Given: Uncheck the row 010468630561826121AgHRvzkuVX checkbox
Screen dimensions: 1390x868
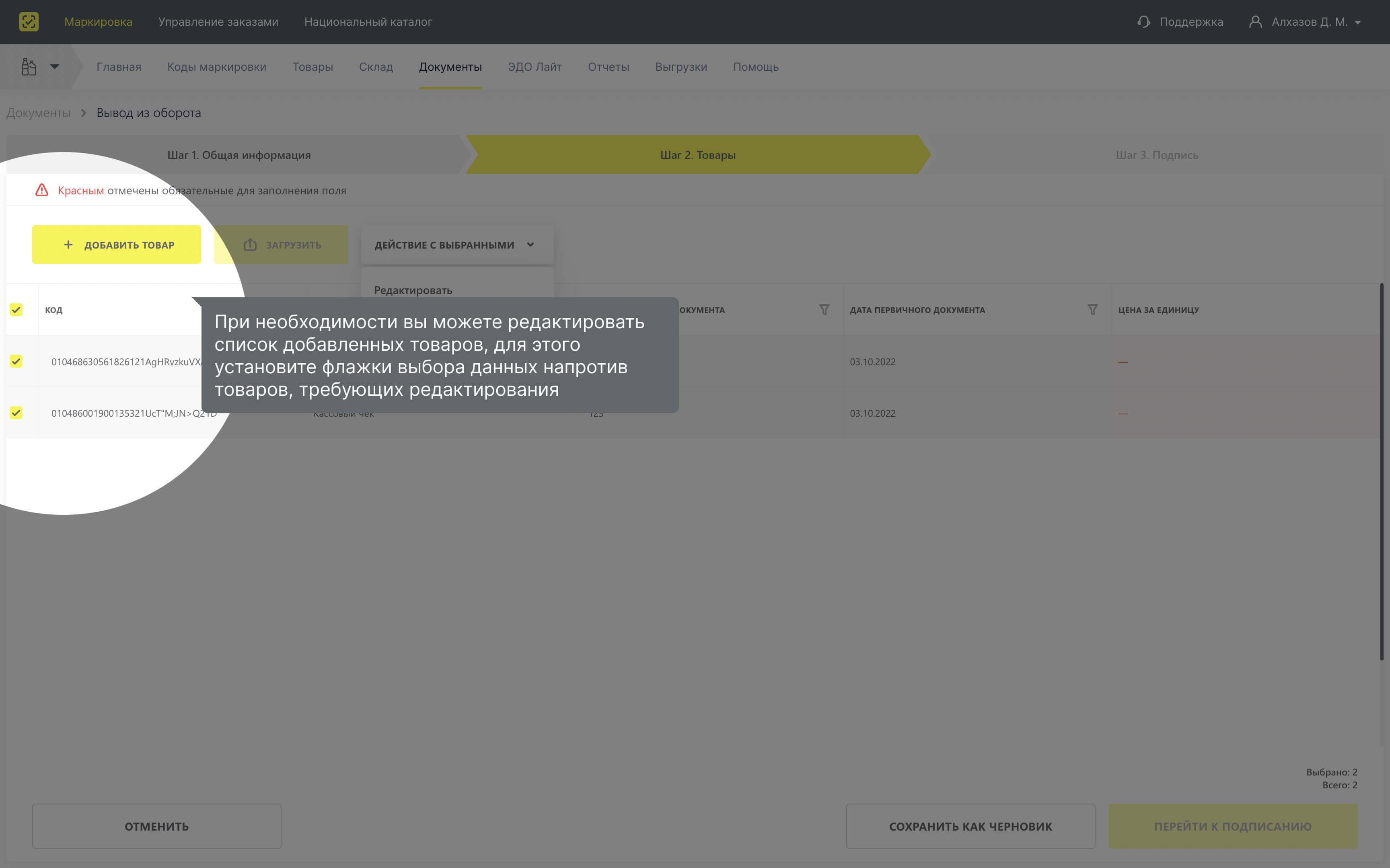Looking at the screenshot, I should pyautogui.click(x=16, y=361).
